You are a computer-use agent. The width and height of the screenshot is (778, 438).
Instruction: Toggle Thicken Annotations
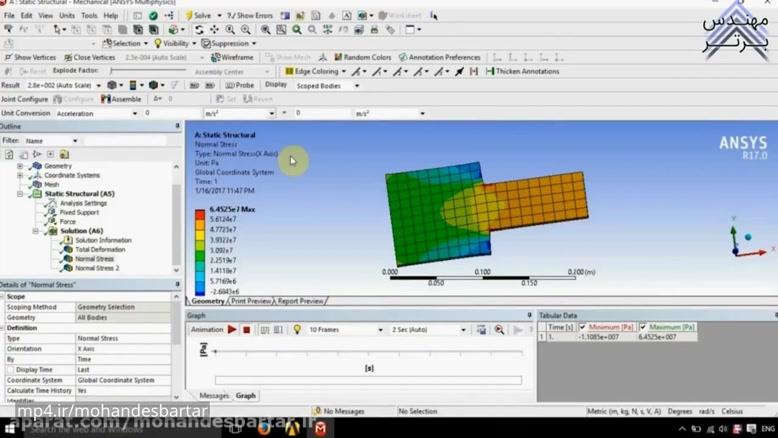522,71
